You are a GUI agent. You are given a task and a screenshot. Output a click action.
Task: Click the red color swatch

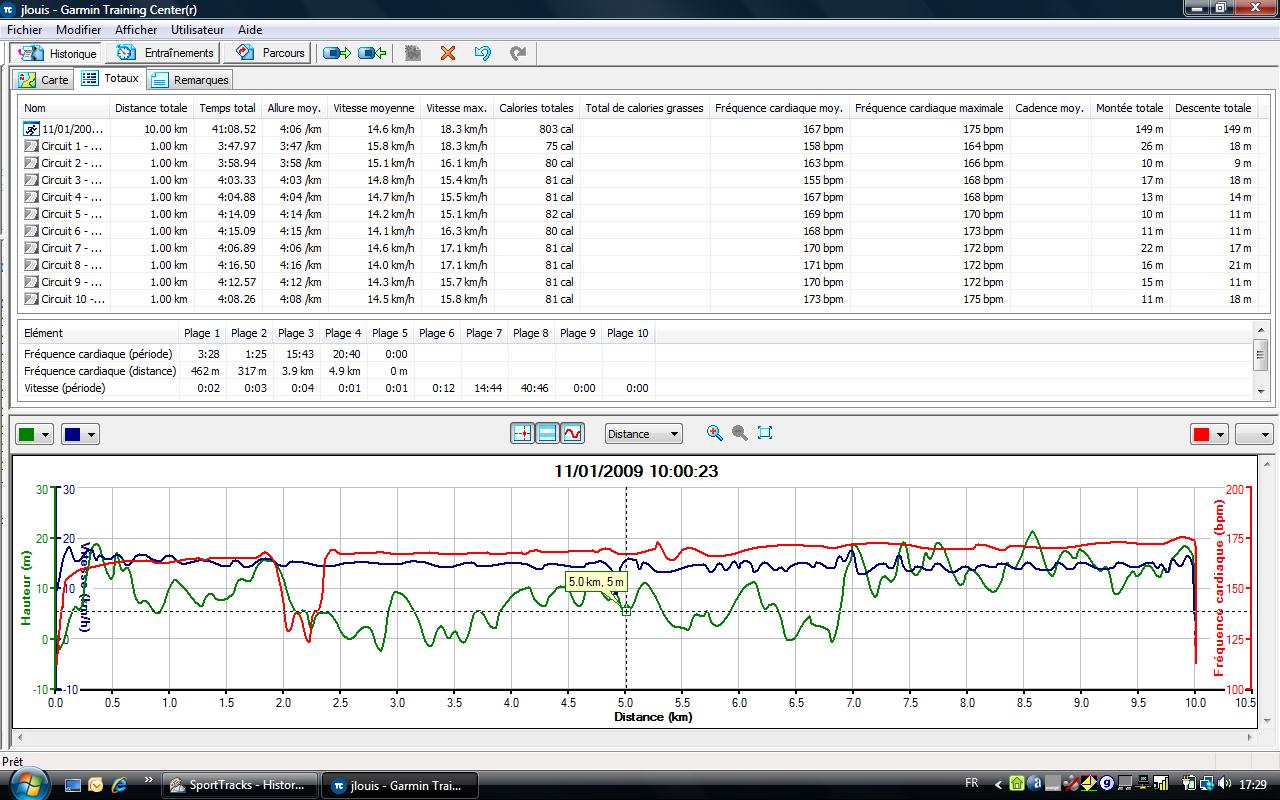click(x=1200, y=434)
